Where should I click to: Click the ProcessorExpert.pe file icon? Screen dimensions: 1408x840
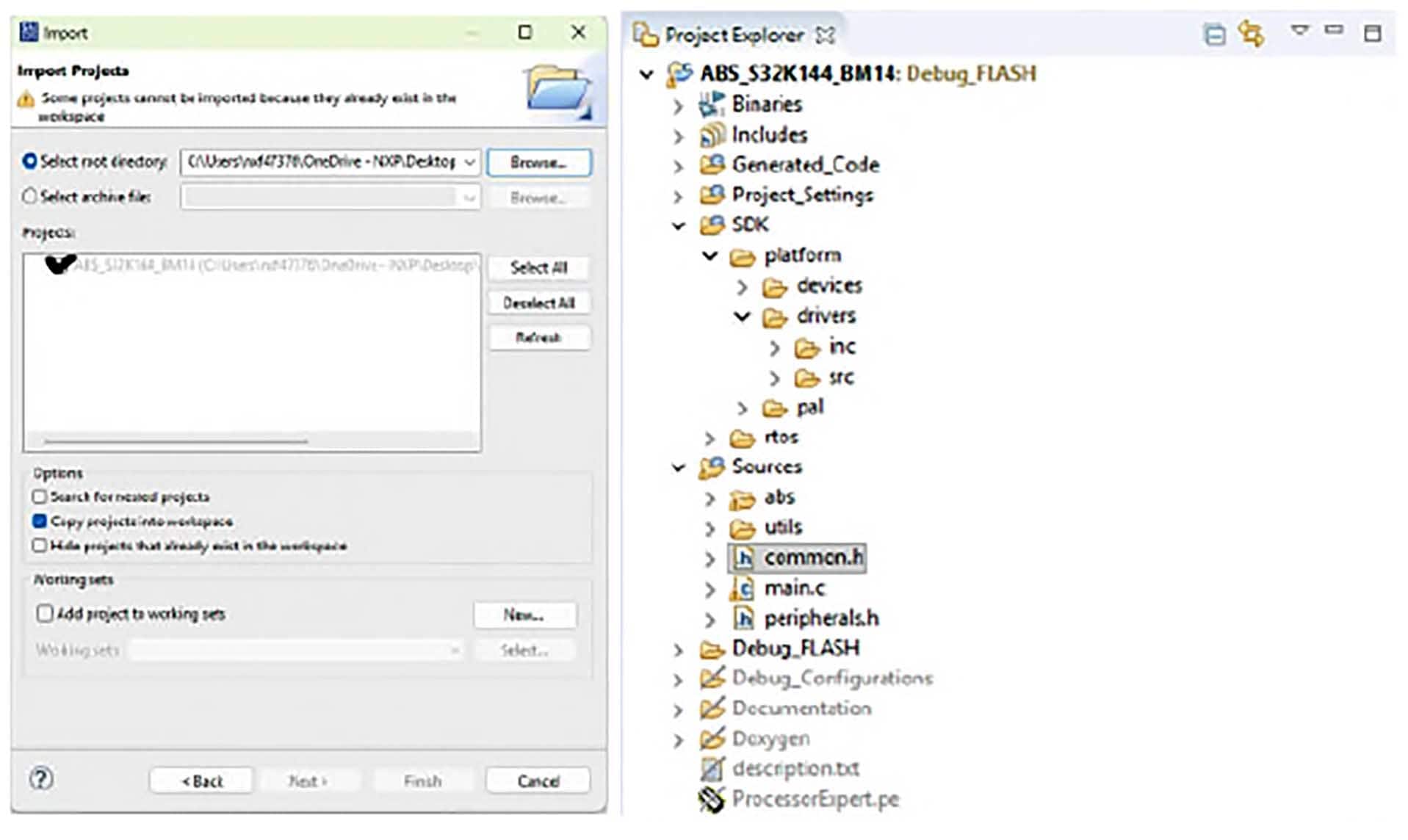(x=710, y=799)
